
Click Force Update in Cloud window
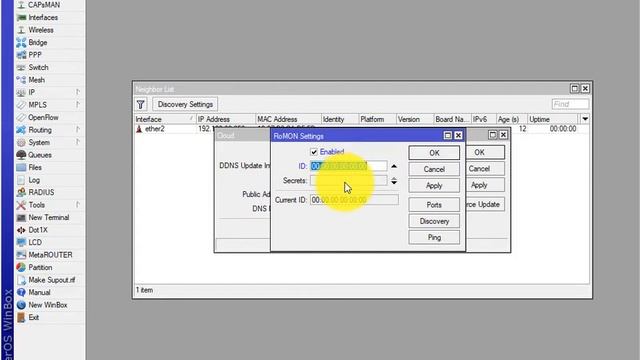click(x=485, y=204)
